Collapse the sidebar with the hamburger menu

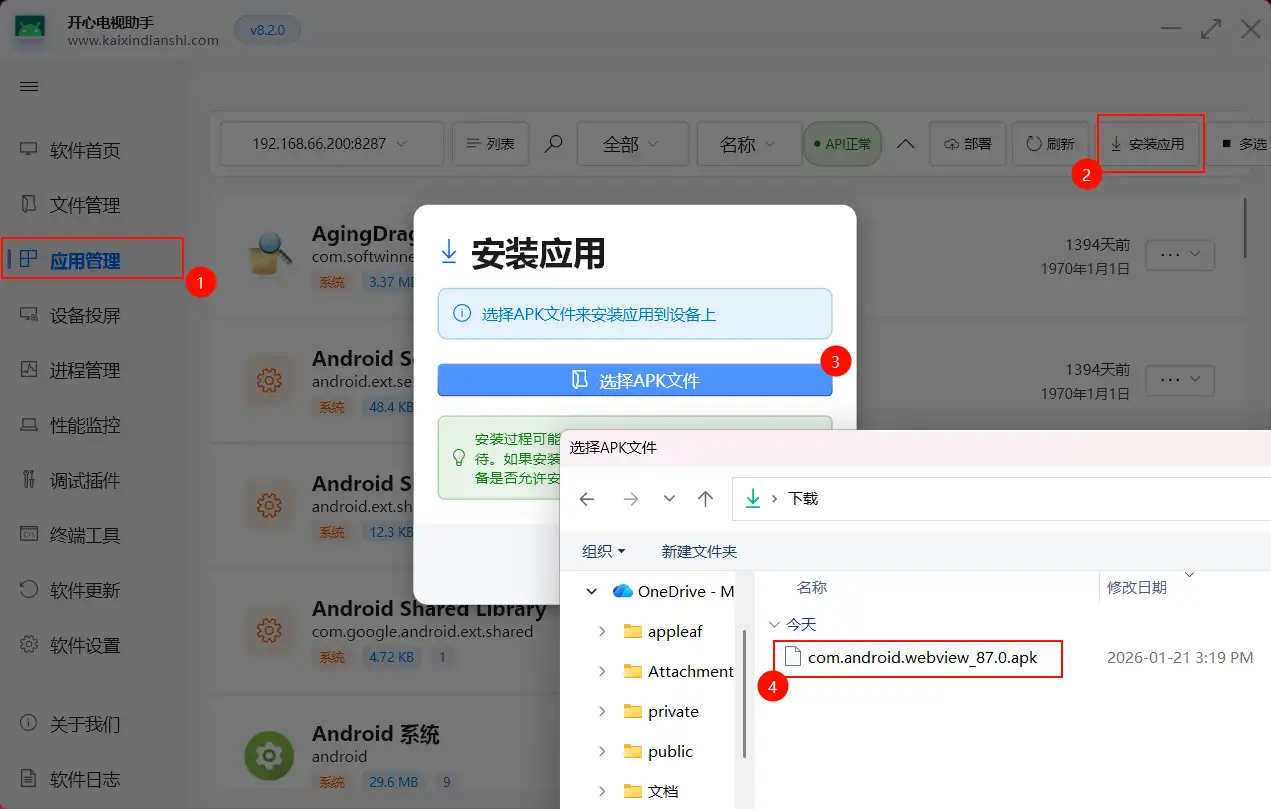click(28, 86)
